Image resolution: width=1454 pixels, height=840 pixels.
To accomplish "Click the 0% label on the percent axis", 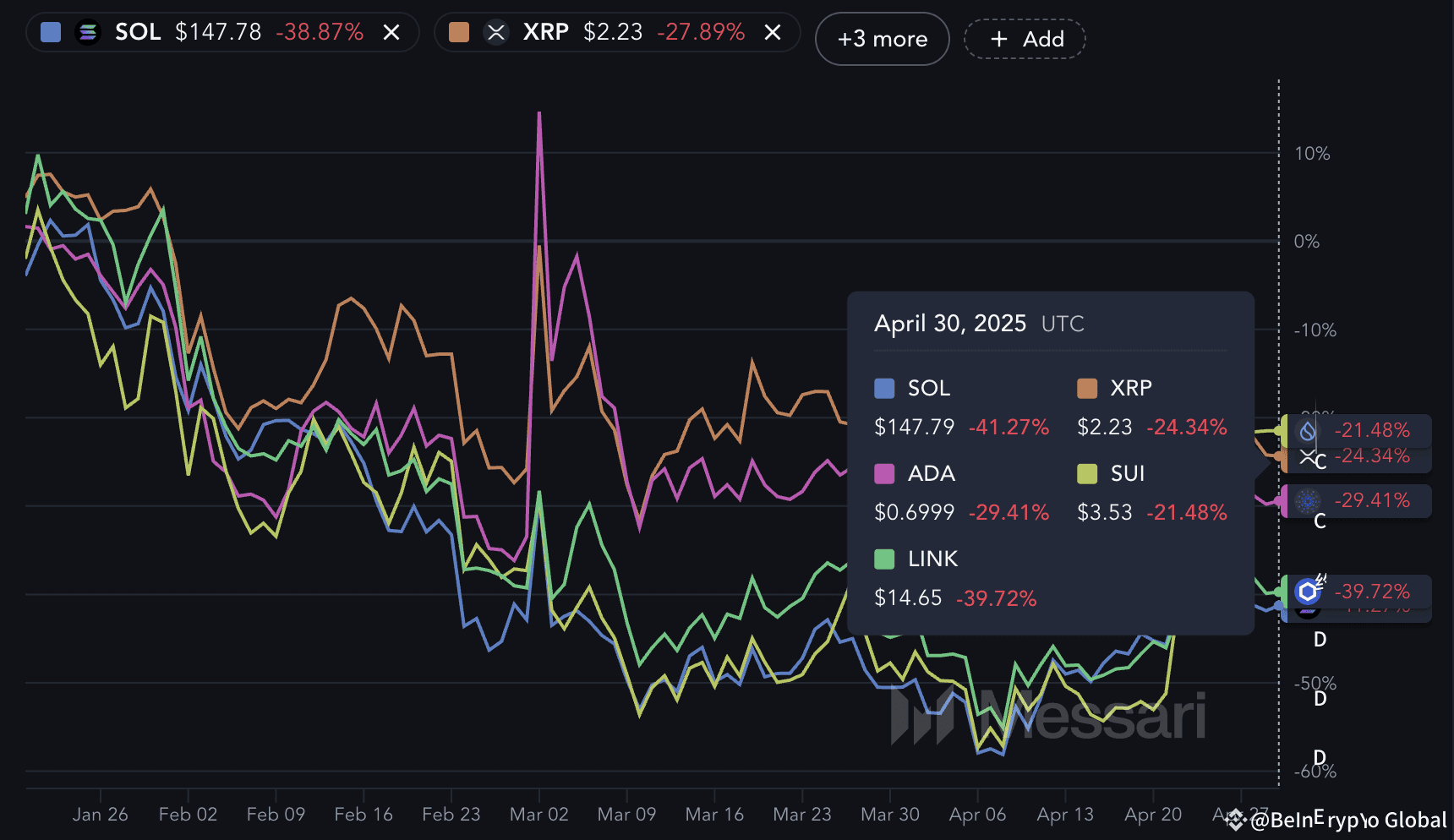I will (1307, 242).
